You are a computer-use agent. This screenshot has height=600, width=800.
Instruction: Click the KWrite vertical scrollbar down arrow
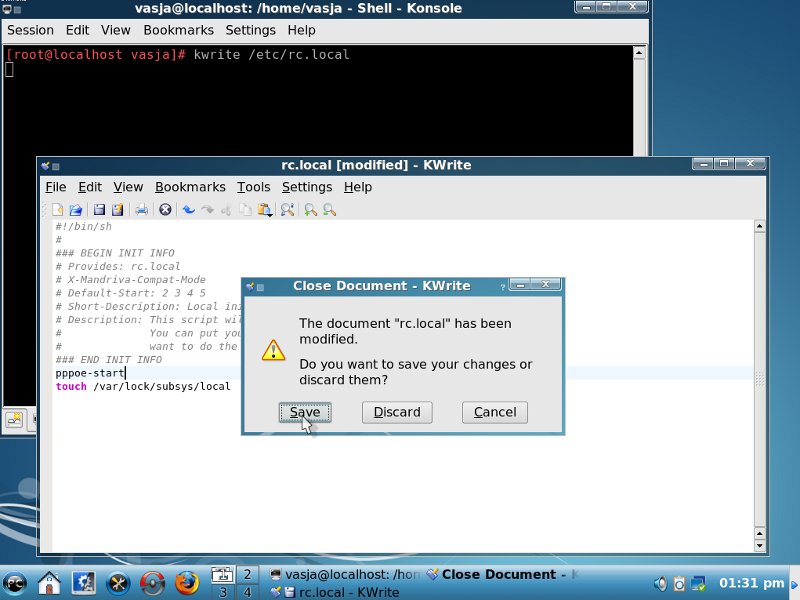click(x=761, y=546)
